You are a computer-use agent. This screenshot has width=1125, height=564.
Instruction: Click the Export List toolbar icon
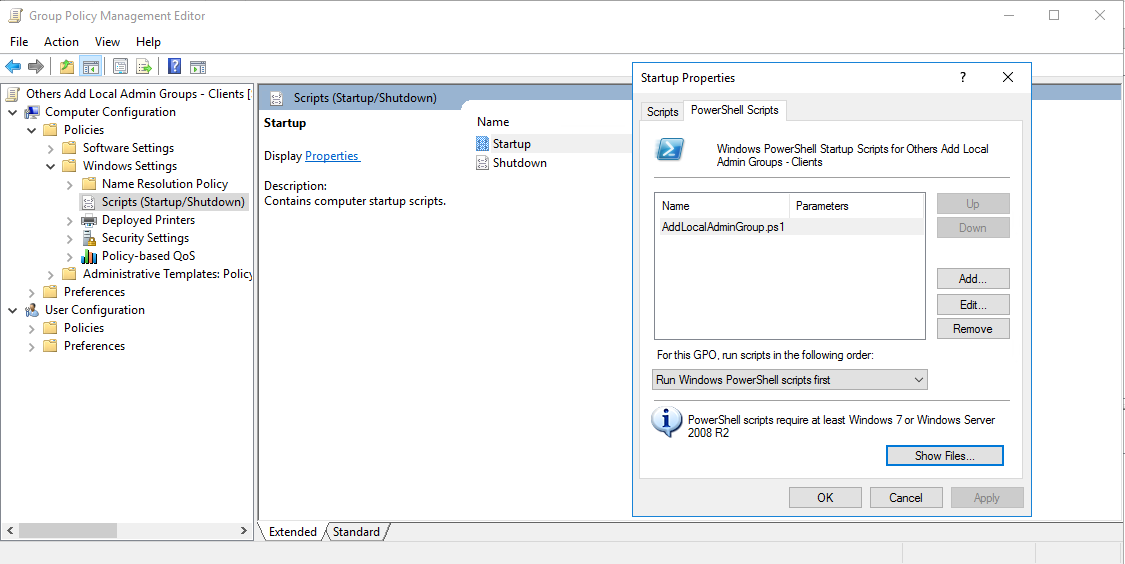click(x=144, y=67)
